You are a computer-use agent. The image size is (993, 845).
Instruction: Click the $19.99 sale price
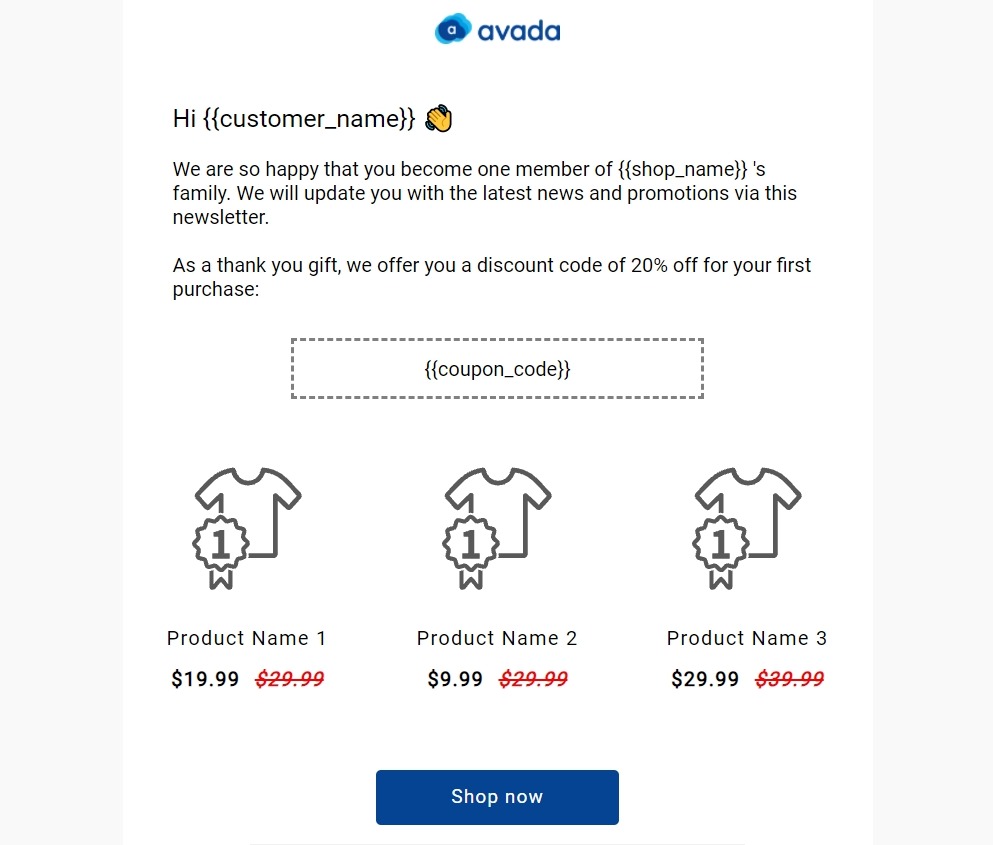(x=205, y=679)
